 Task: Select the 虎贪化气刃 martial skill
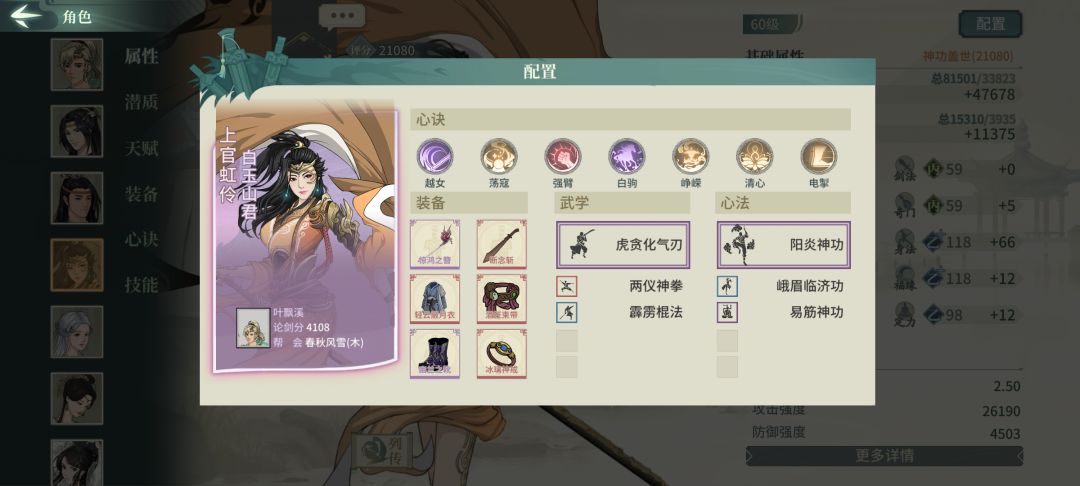(x=623, y=245)
